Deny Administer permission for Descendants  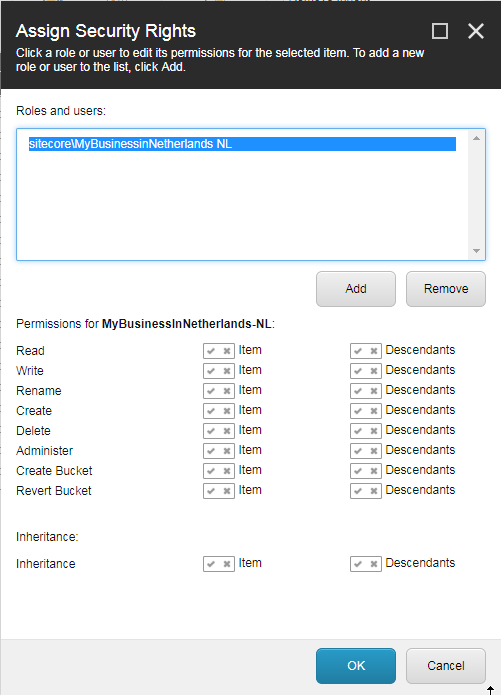coord(374,451)
